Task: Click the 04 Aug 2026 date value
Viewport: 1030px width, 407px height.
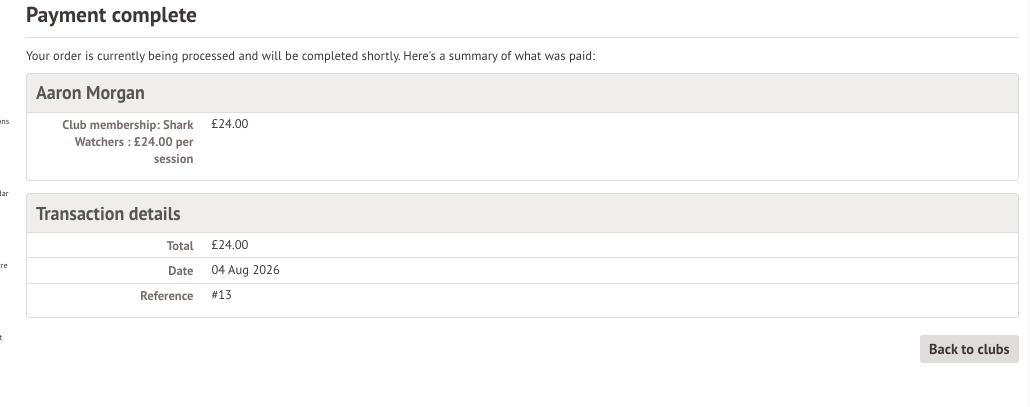Action: pyautogui.click(x=245, y=270)
